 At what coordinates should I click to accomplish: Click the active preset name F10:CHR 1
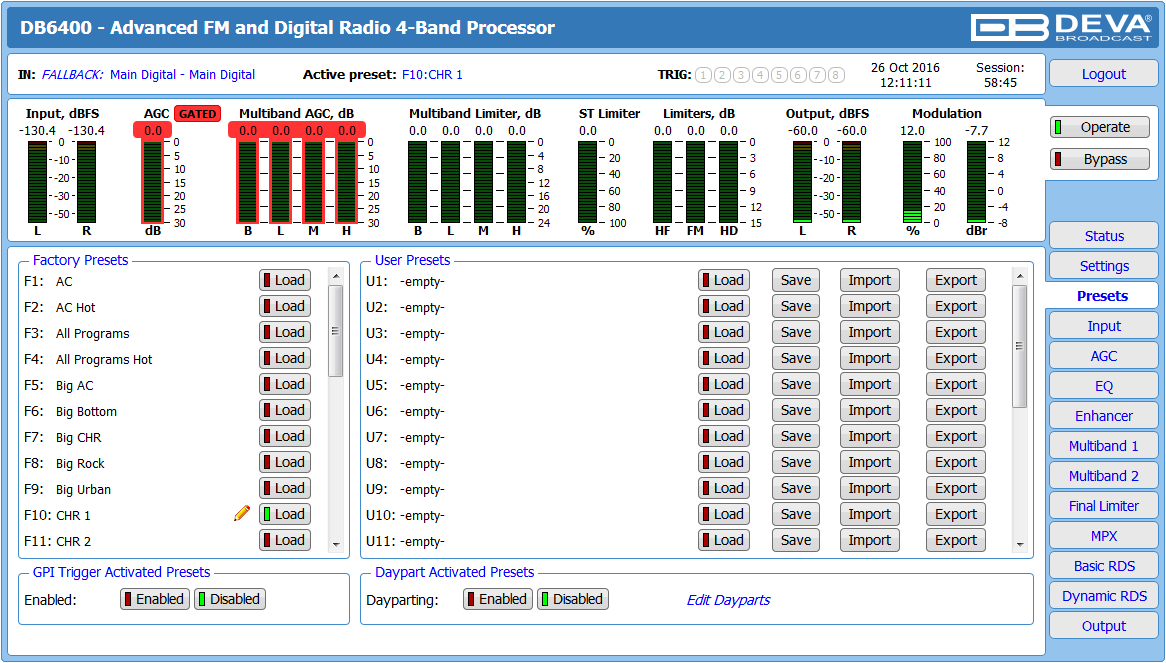coord(432,74)
